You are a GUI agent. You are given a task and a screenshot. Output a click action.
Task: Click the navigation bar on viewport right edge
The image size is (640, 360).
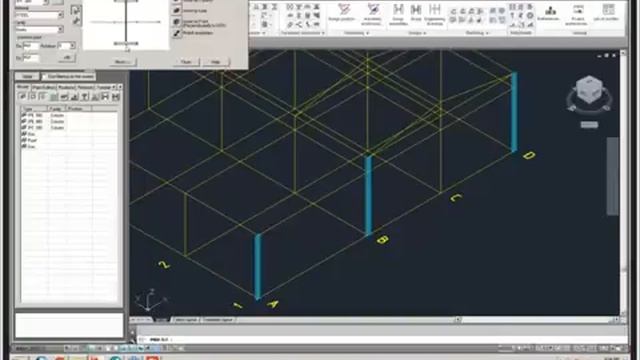[612, 176]
